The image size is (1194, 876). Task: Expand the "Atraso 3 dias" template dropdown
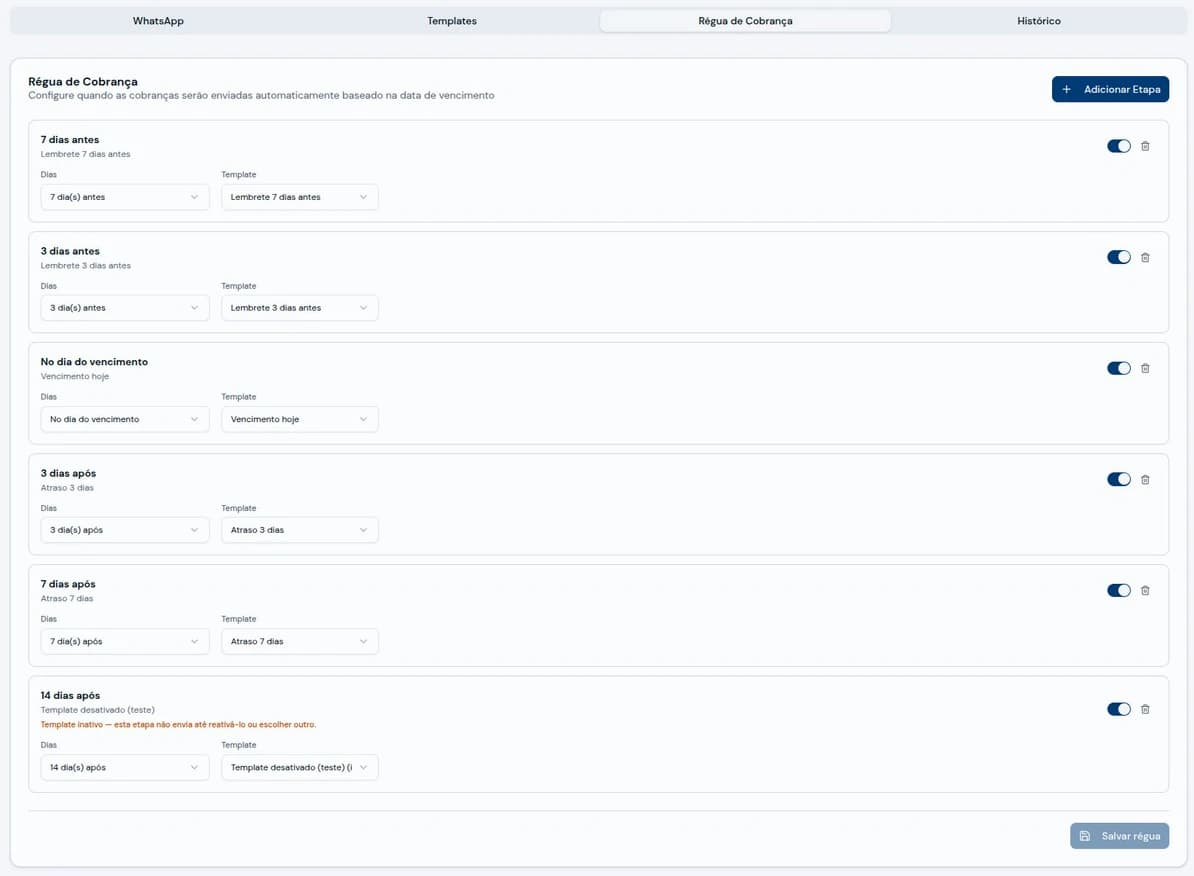[299, 530]
